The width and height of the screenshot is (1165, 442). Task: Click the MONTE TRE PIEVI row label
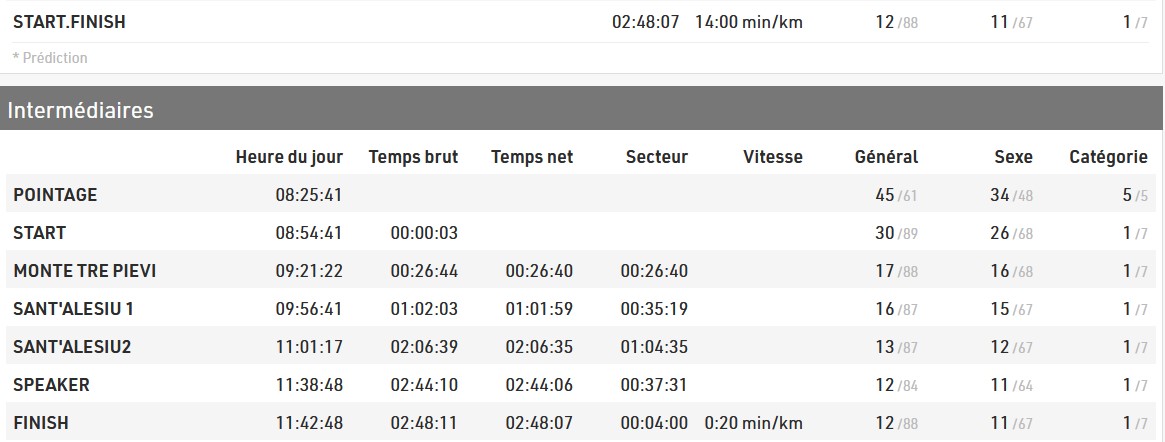point(84,271)
